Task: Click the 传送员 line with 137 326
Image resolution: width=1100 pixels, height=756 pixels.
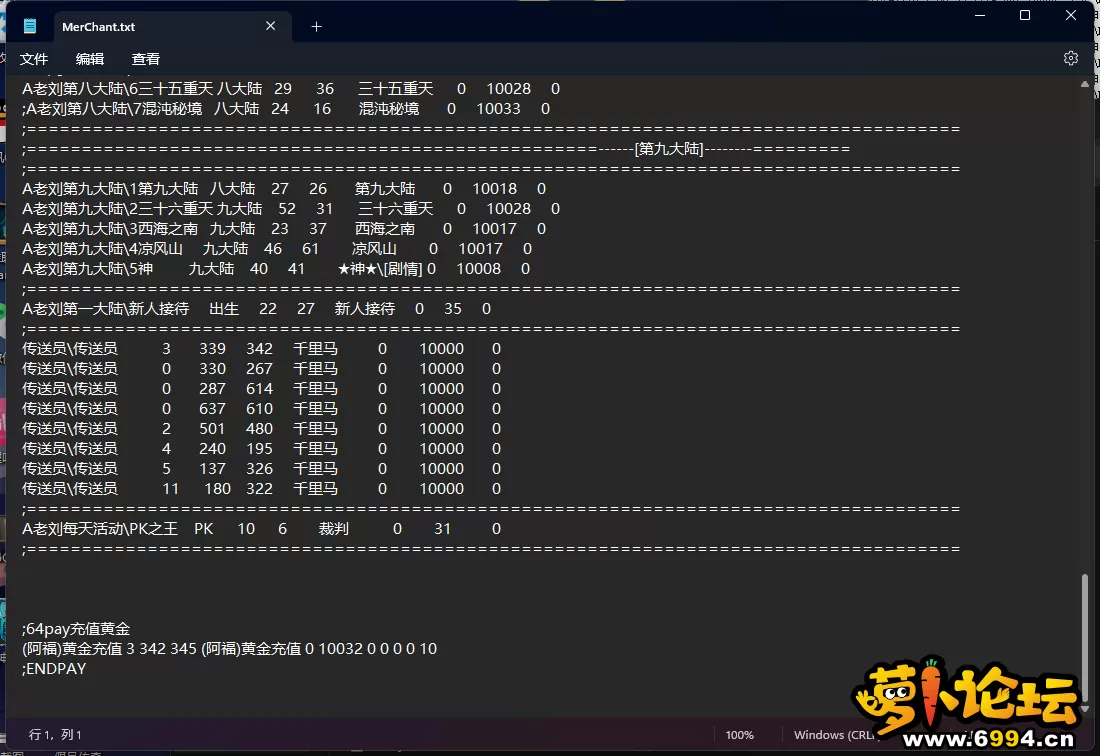Action: tap(261, 468)
